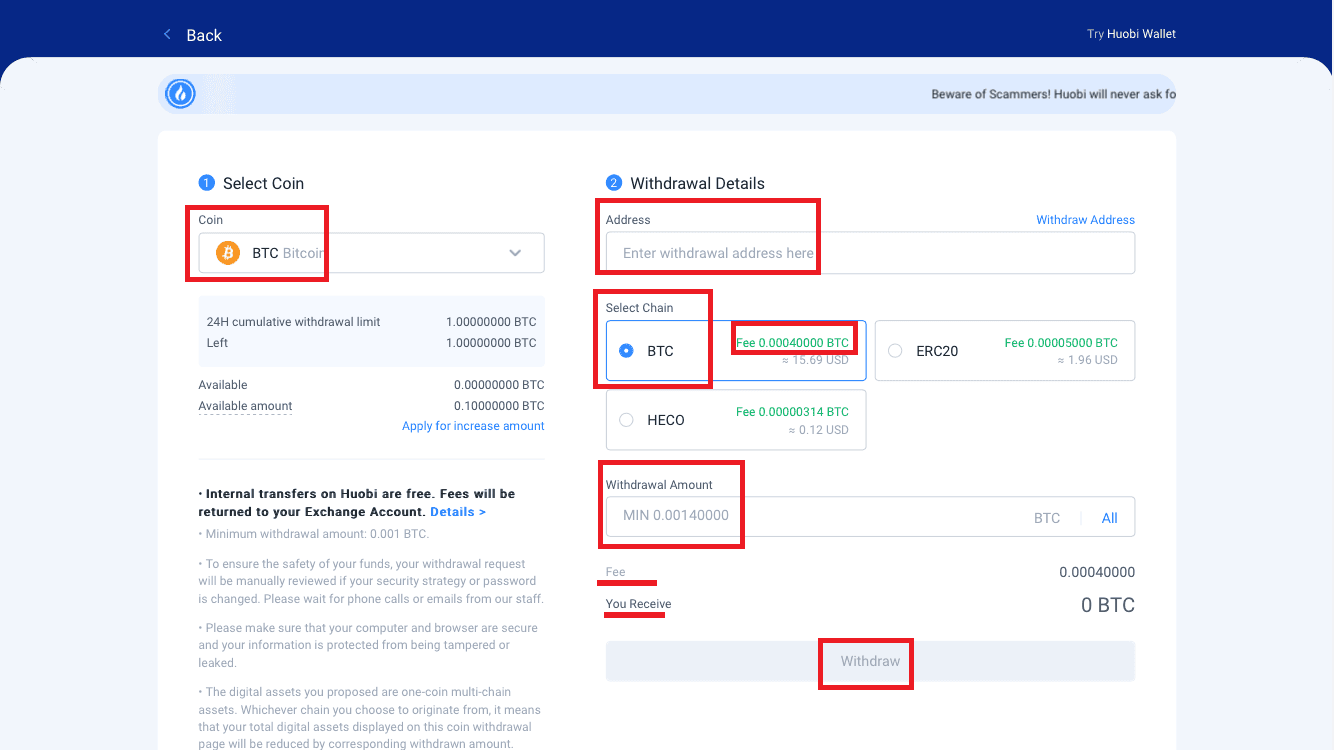
Task: Open the Try Huobi Wallet link
Action: click(1131, 34)
